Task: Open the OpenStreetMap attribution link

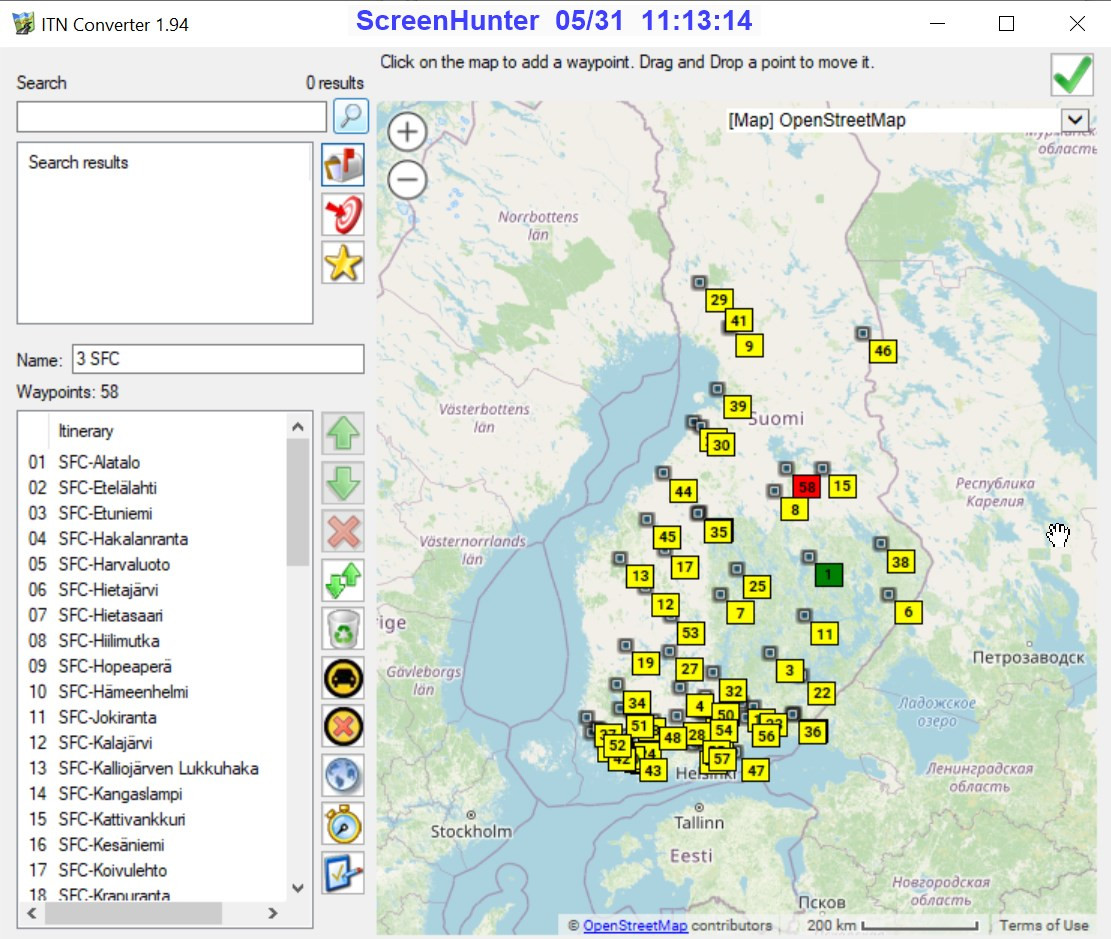Action: (635, 926)
